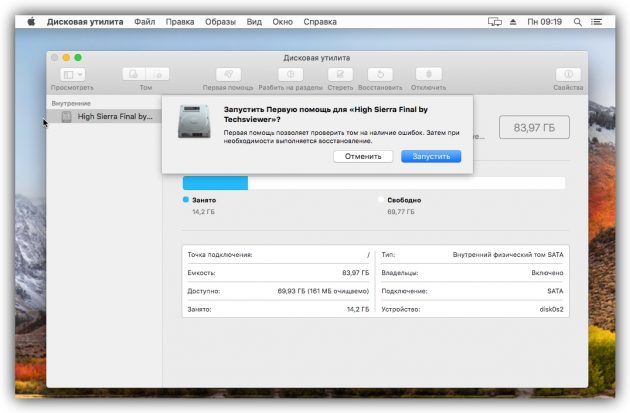Open the Образы menu
Image resolution: width=630 pixels, height=413 pixels.
pos(220,21)
